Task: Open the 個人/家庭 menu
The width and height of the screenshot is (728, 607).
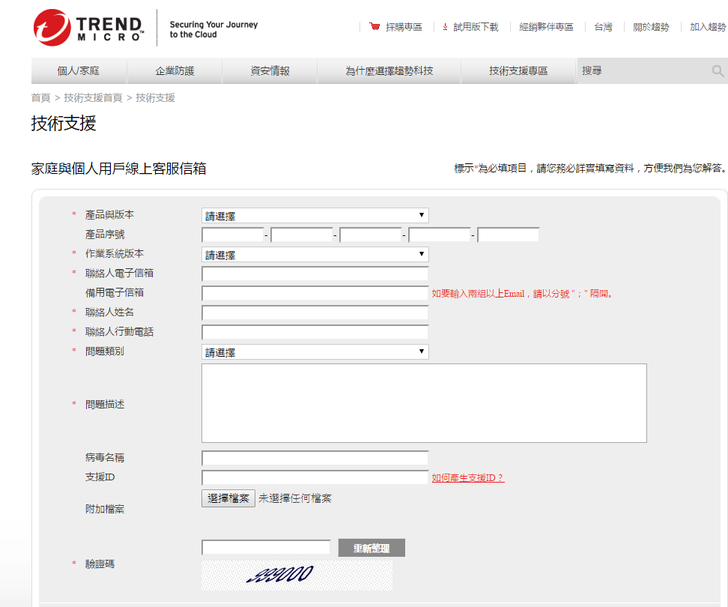Action: tap(78, 71)
